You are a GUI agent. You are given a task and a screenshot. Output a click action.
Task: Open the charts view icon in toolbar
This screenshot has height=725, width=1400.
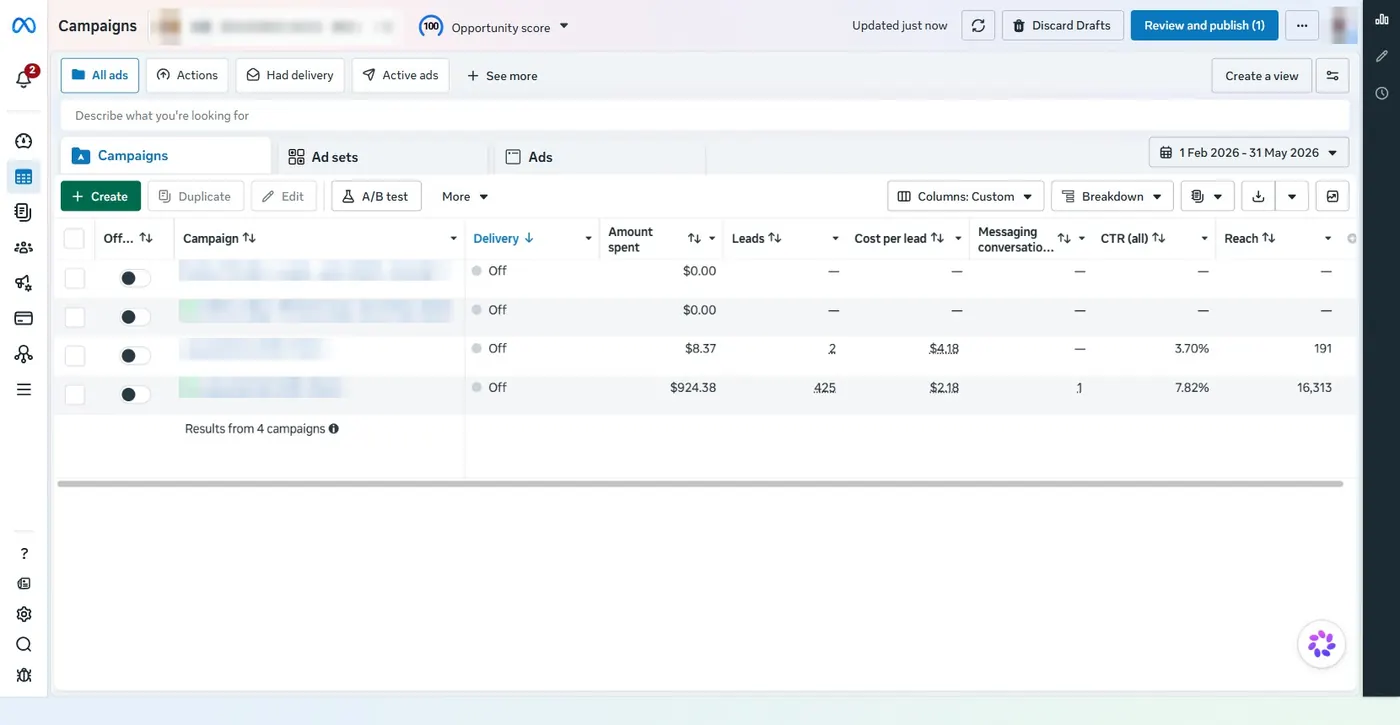click(x=1332, y=196)
